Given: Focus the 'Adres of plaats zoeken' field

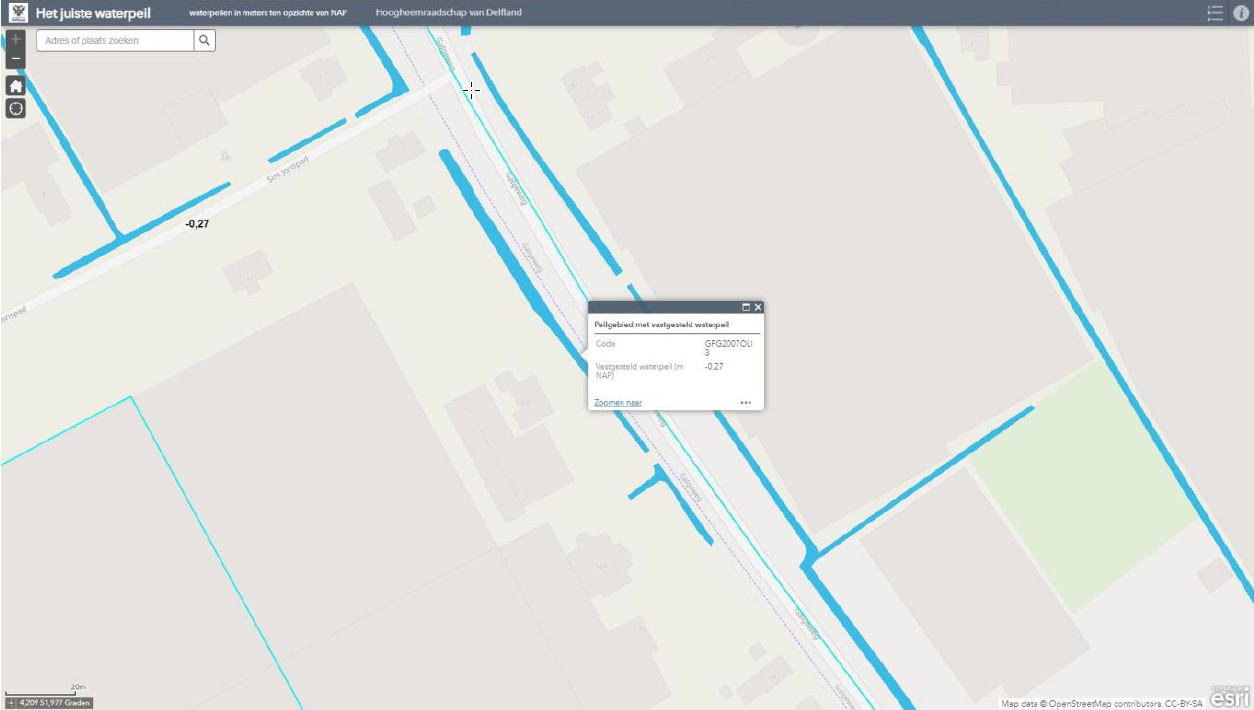Looking at the screenshot, I should (115, 40).
